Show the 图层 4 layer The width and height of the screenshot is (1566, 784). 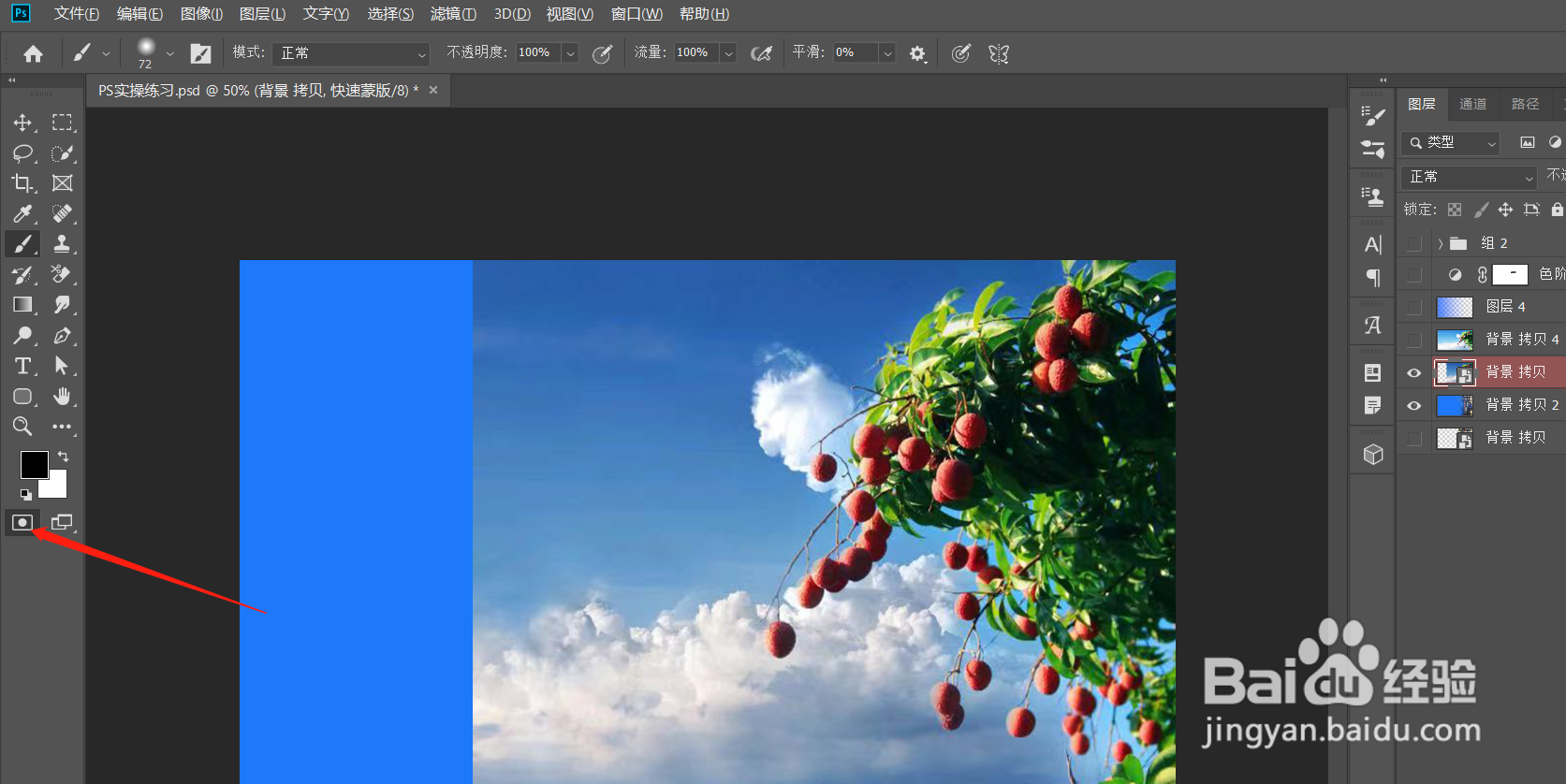[x=1414, y=307]
